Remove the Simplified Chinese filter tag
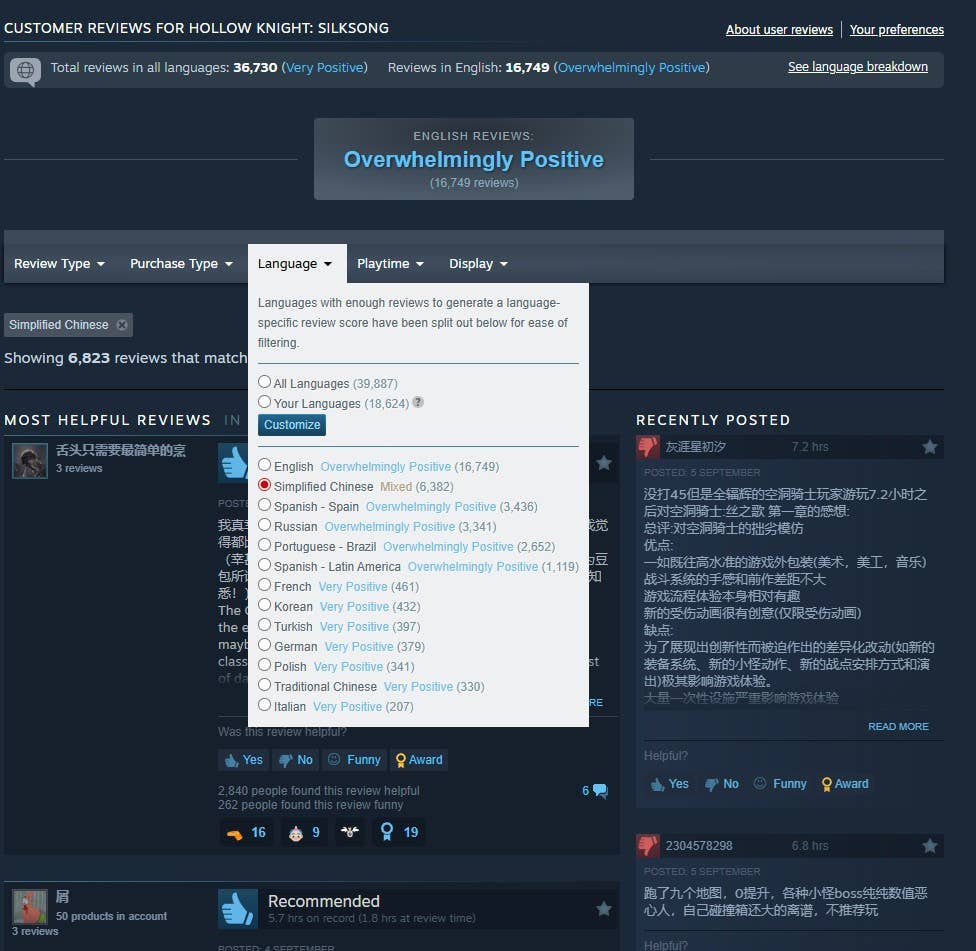 click(x=122, y=325)
